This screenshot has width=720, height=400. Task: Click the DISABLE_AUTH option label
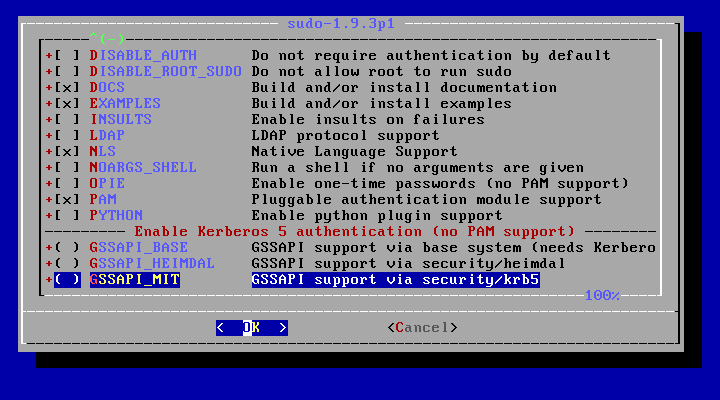[x=143, y=56]
